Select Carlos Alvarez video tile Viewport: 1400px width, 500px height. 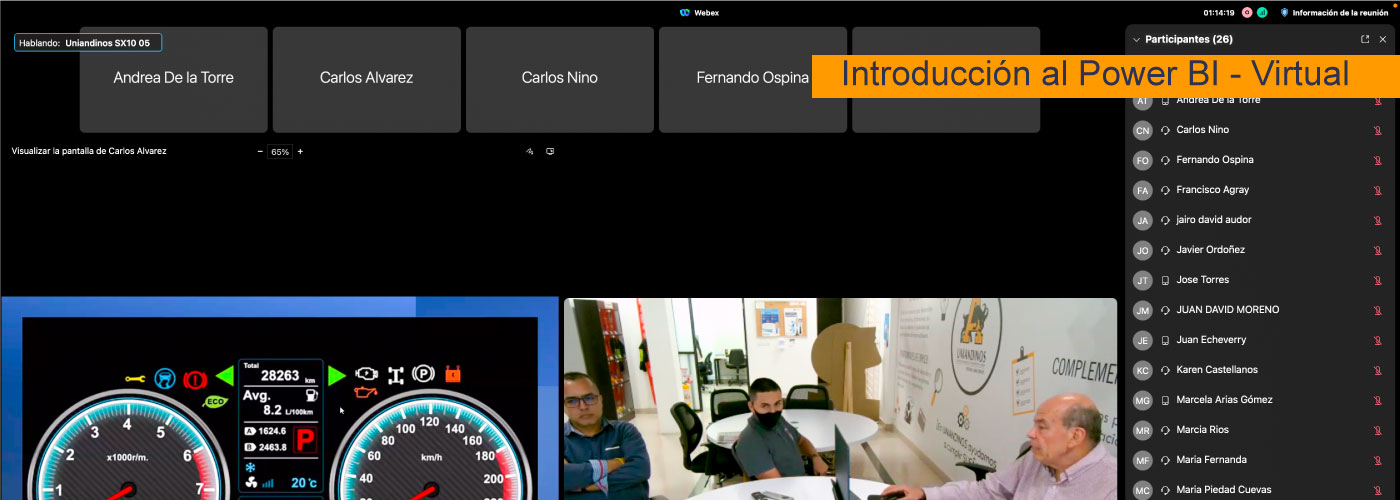367,79
